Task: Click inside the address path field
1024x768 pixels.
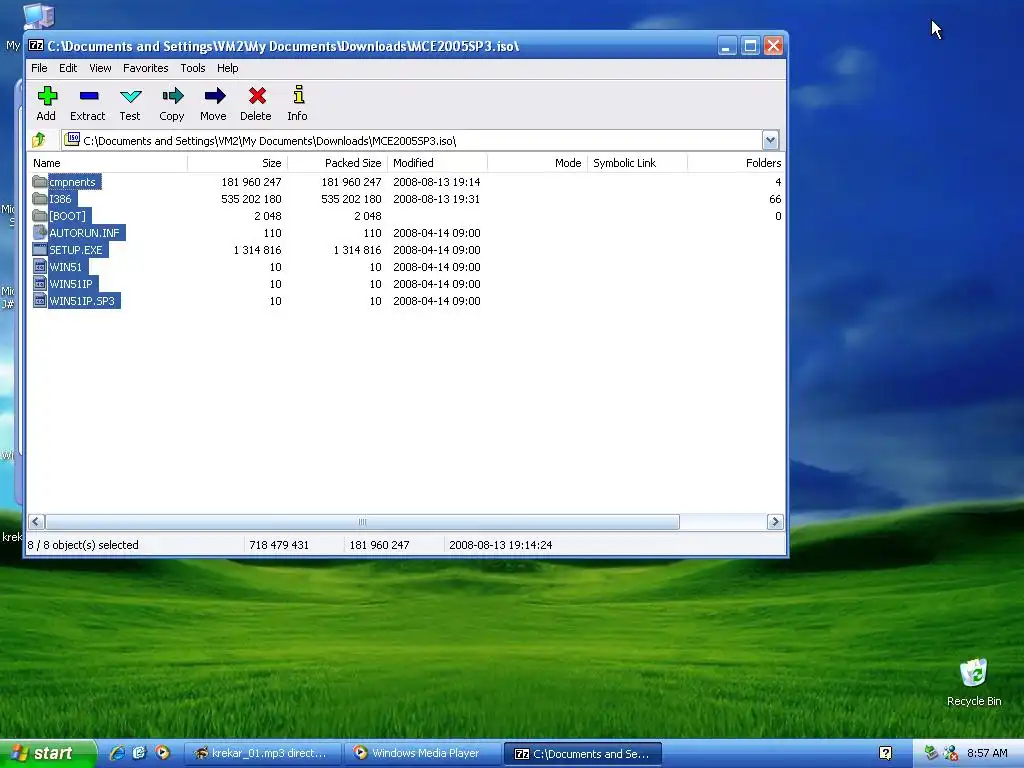Action: tap(411, 140)
